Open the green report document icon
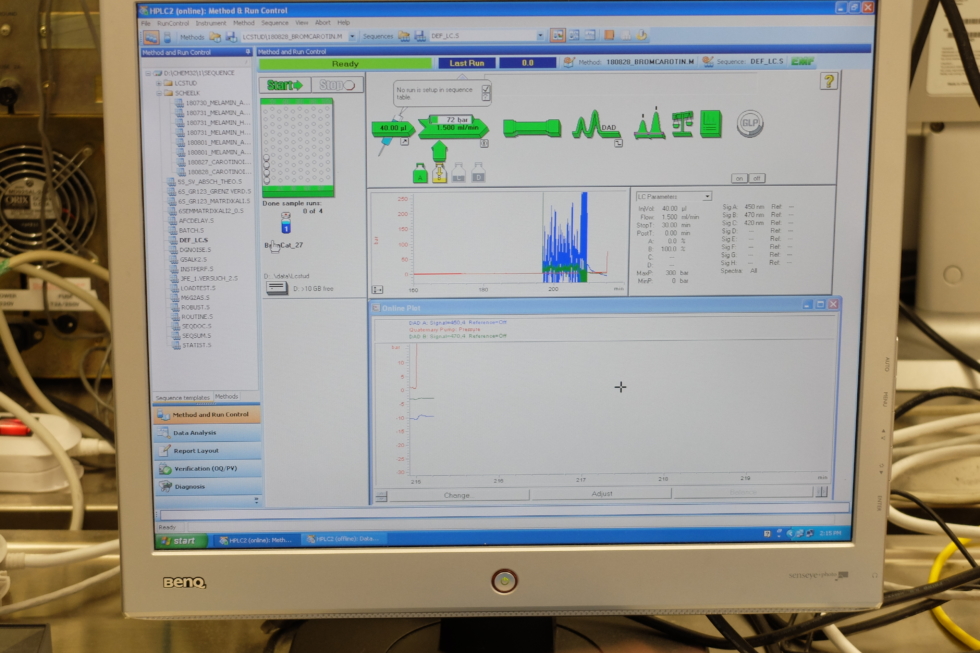980x653 pixels. pos(710,123)
